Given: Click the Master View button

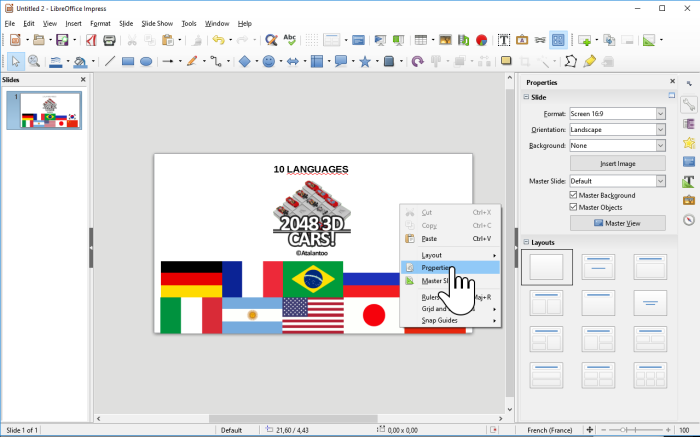Looking at the screenshot, I should click(617, 223).
